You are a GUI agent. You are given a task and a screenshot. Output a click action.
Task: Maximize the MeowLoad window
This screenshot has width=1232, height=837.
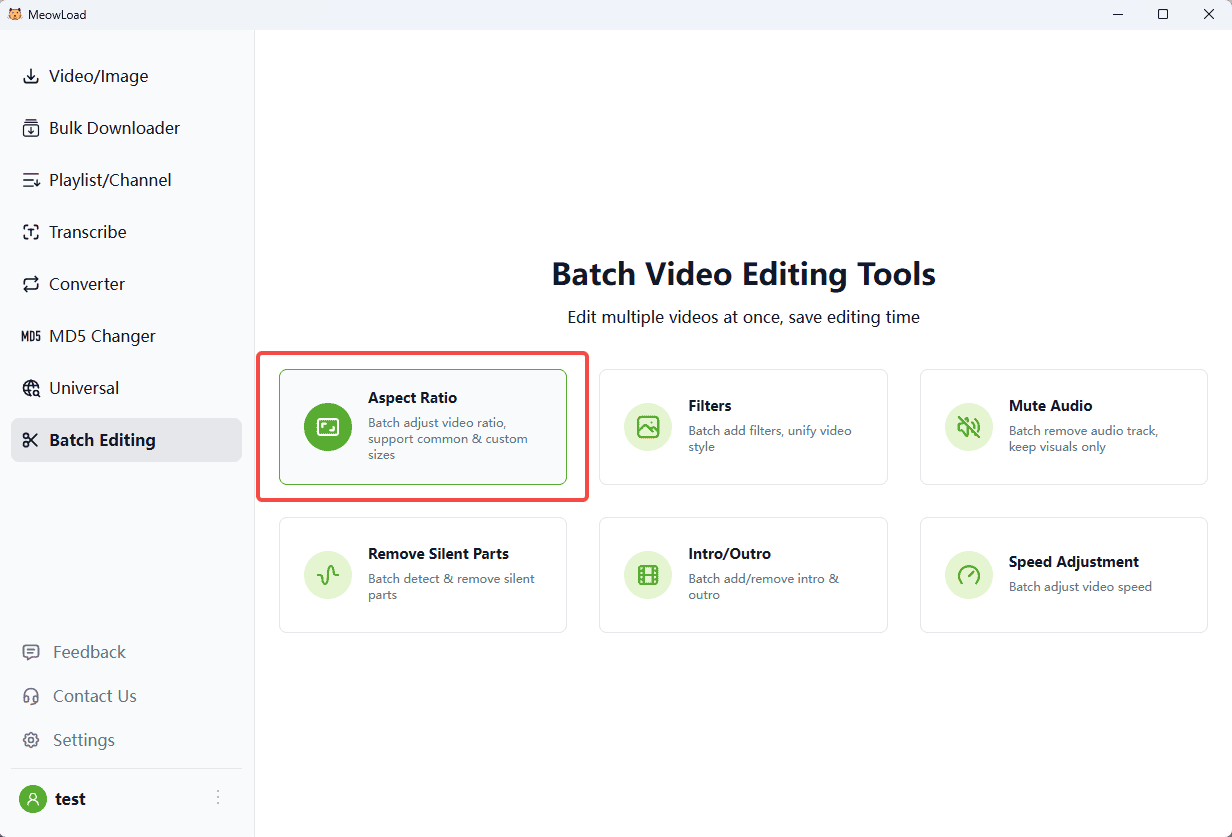(1163, 14)
